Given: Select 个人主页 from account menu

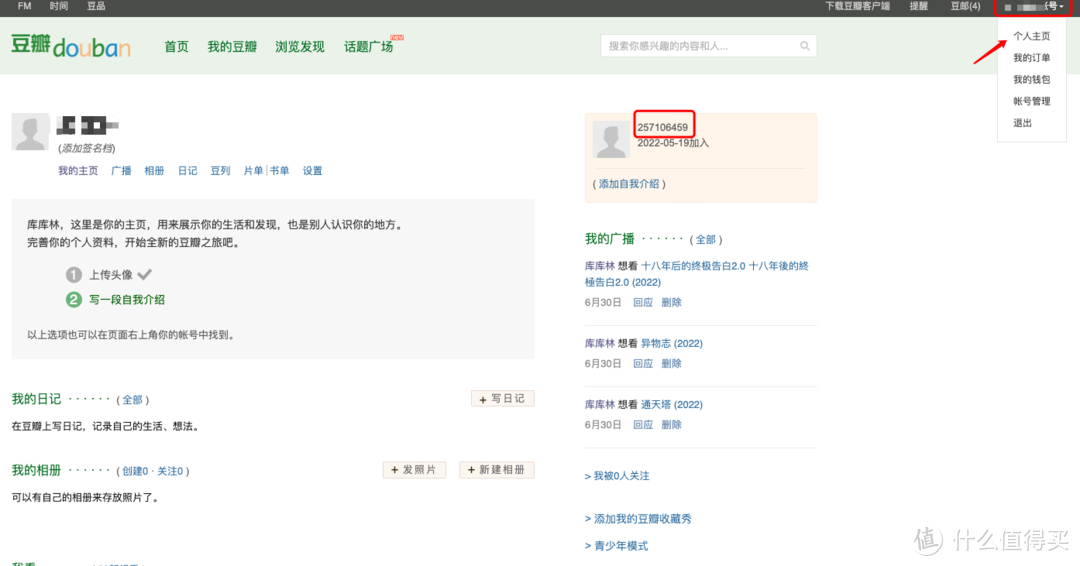Looking at the screenshot, I should [1031, 36].
